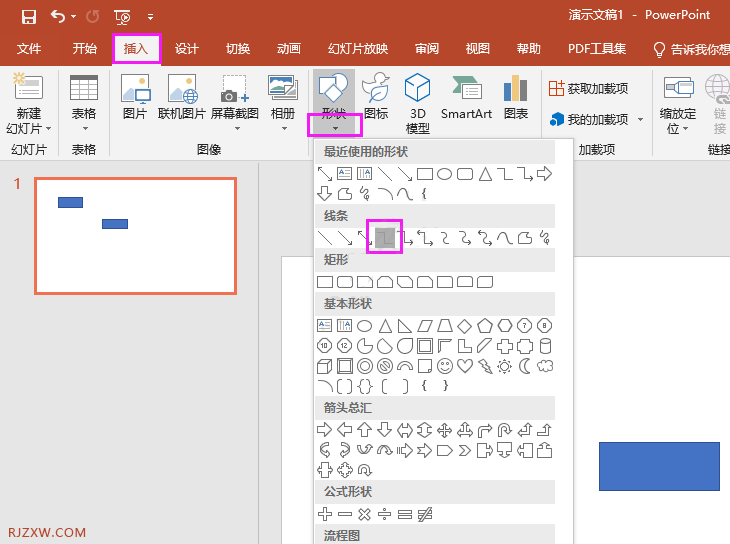Select the straight line under 线条
Viewport: 730px width, 544px height.
tap(324, 238)
